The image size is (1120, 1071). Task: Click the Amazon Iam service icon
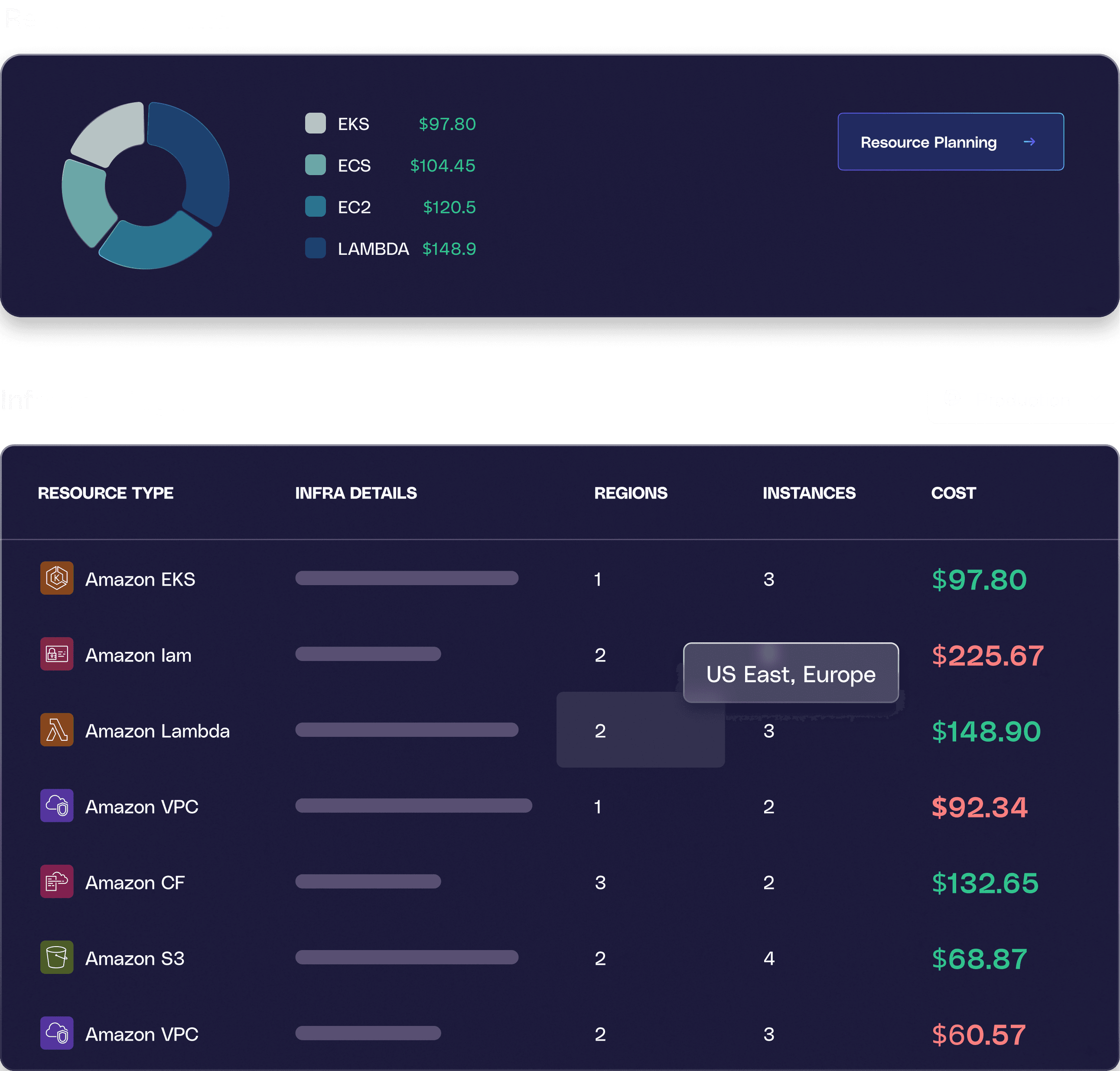tap(56, 654)
